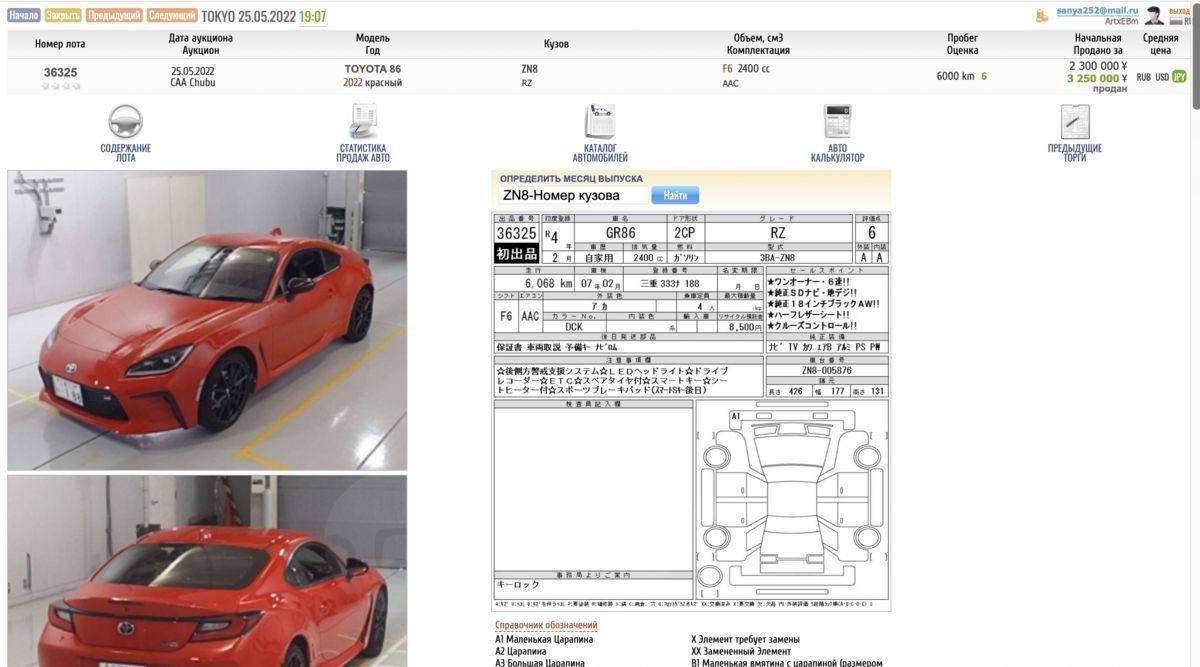
Task: Switch average price to USD
Action: 1162,77
